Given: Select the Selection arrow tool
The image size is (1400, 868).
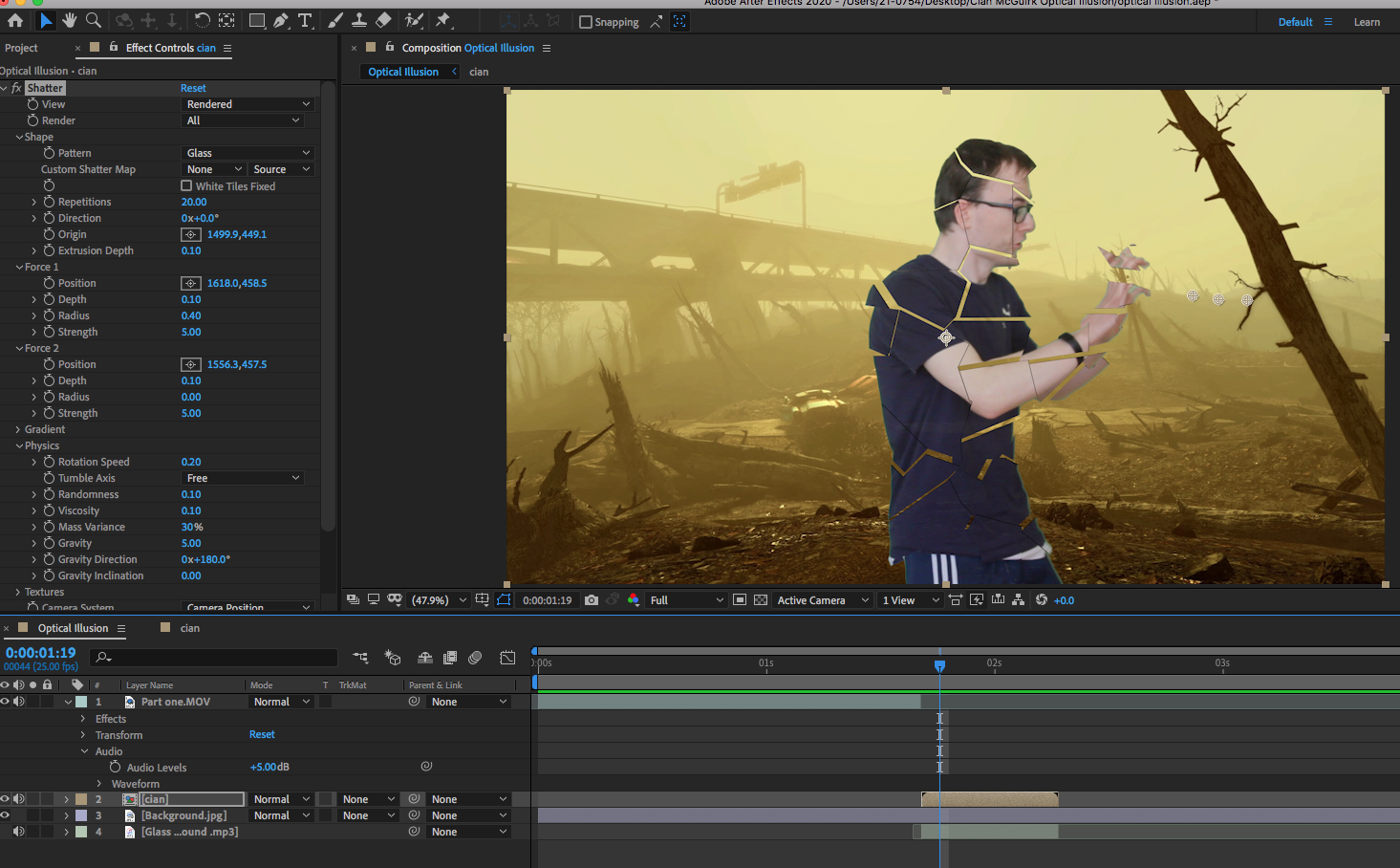Looking at the screenshot, I should (46, 20).
